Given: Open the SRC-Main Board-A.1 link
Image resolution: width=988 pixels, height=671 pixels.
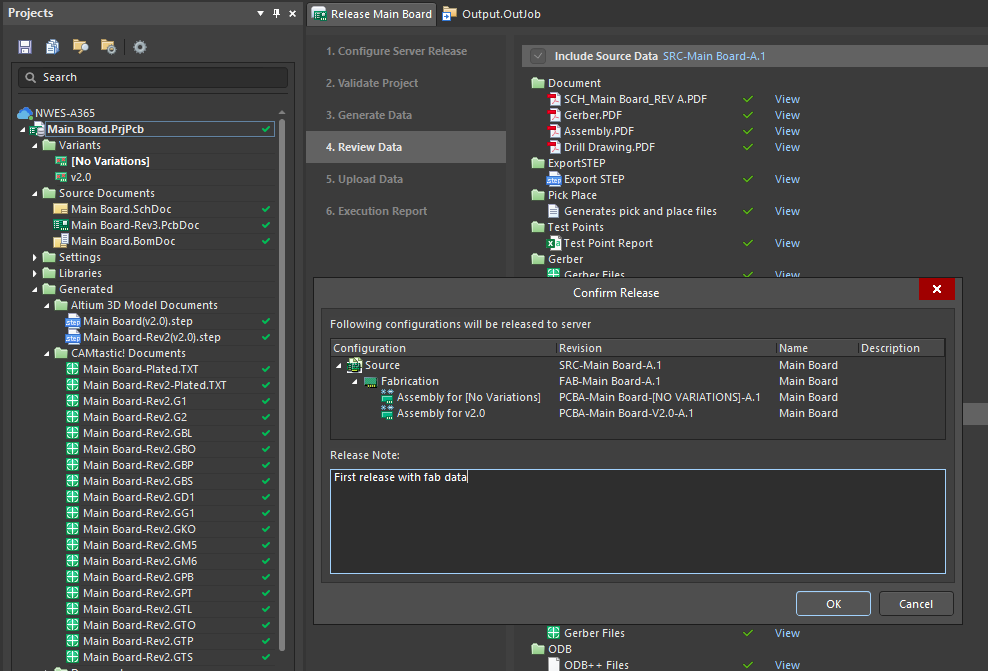Looking at the screenshot, I should pyautogui.click(x=714, y=56).
